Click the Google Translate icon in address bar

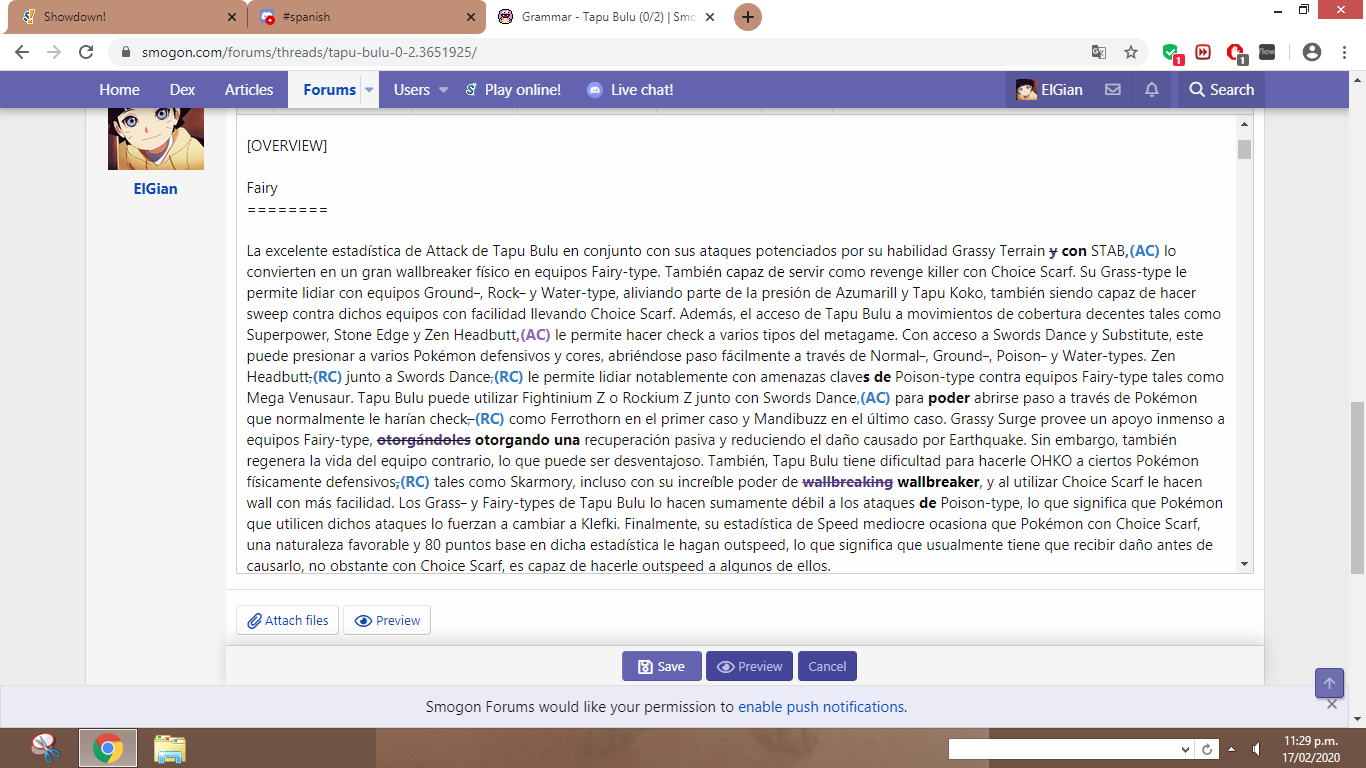click(1099, 52)
